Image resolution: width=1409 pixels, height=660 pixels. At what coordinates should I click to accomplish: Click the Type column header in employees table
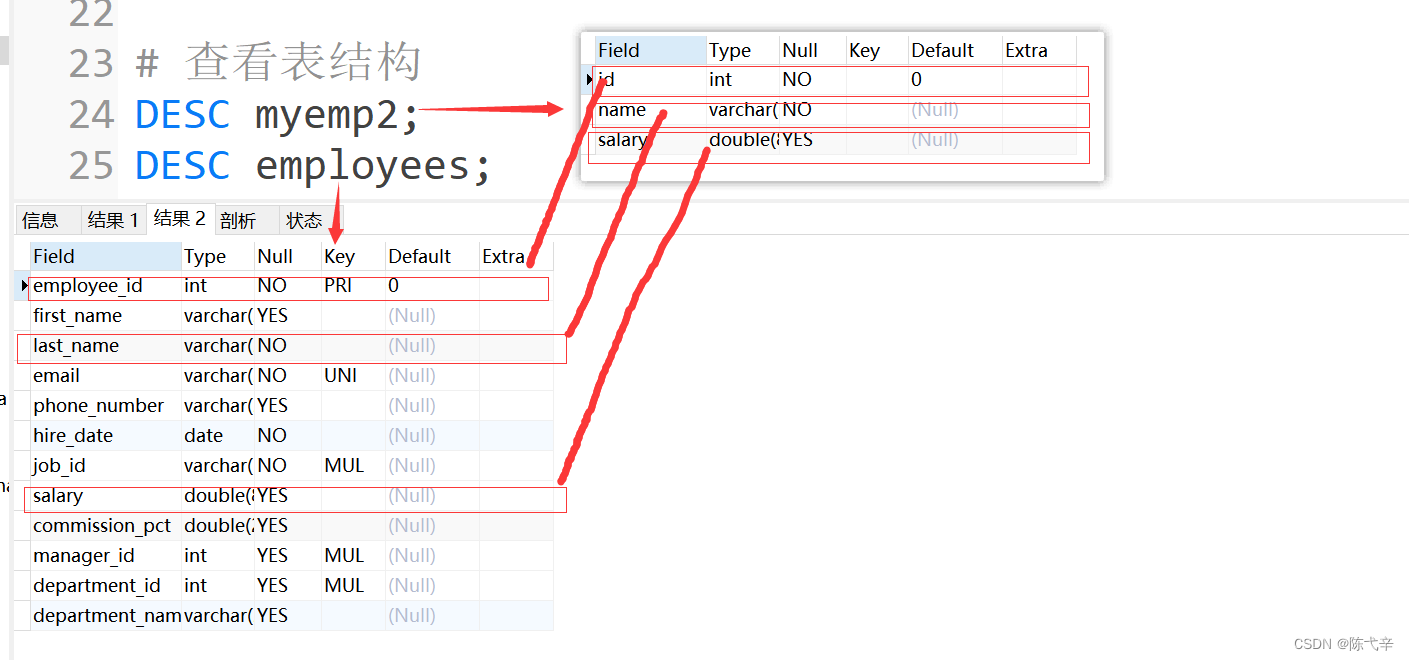click(218, 256)
